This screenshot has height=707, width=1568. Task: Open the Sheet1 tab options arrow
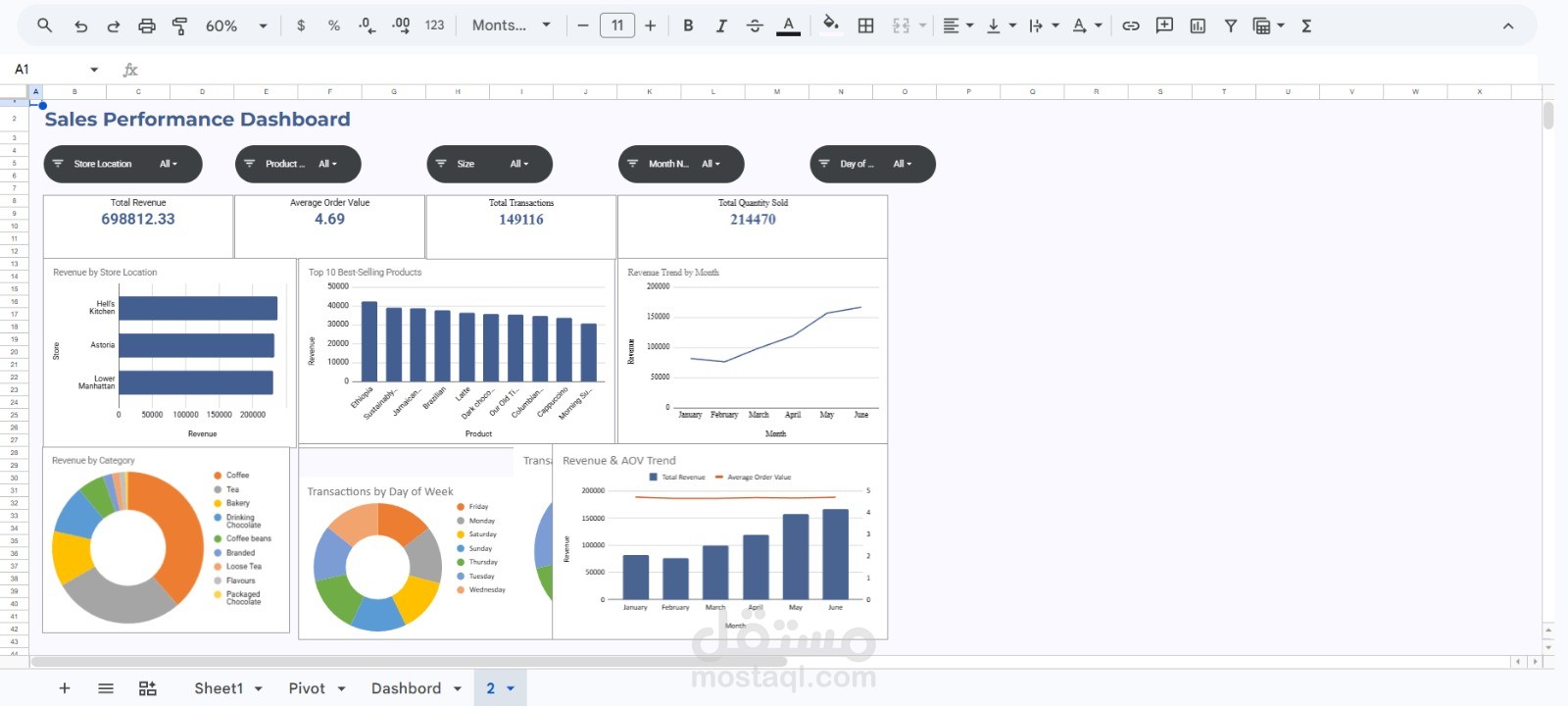(259, 689)
